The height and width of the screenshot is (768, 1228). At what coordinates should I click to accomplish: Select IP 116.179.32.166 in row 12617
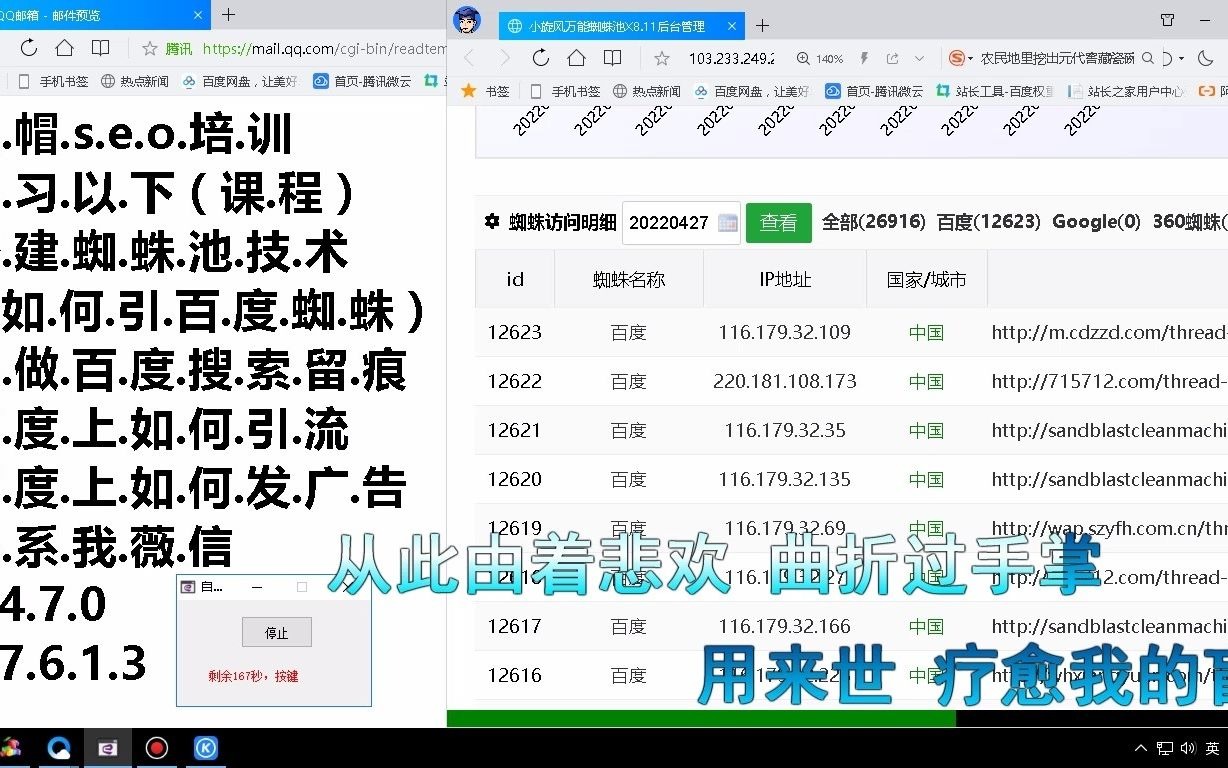pos(785,626)
